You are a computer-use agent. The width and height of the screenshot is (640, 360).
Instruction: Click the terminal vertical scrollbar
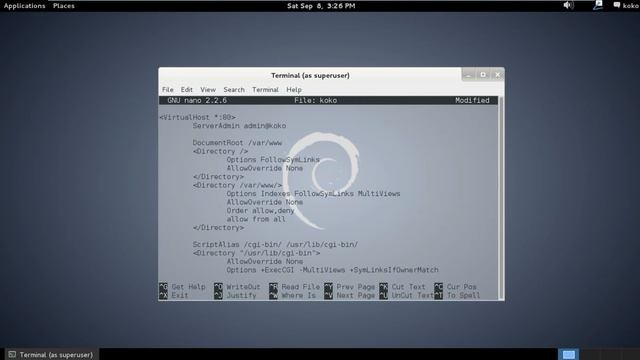(x=501, y=198)
